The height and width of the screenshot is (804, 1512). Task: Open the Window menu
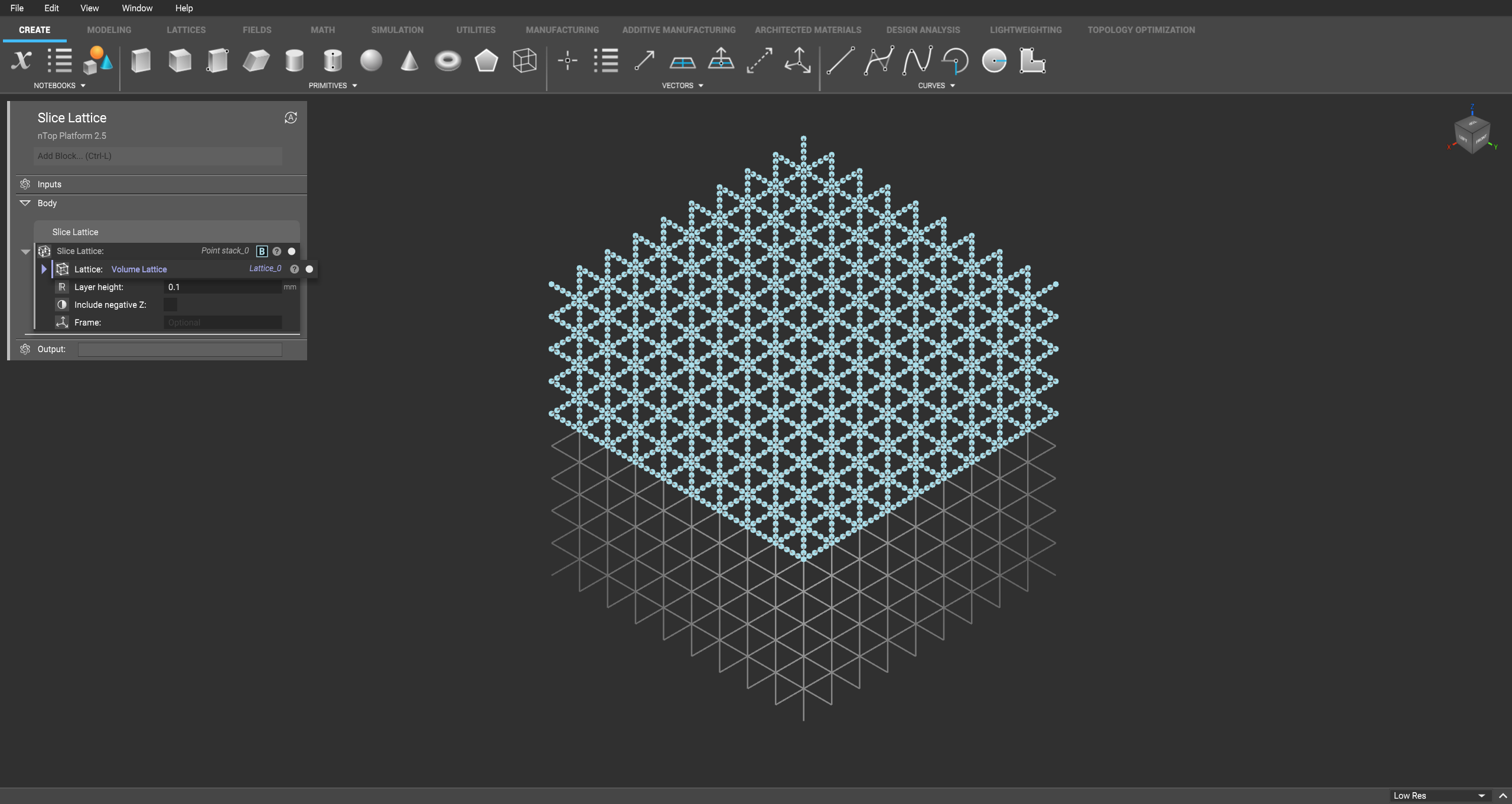click(x=137, y=8)
